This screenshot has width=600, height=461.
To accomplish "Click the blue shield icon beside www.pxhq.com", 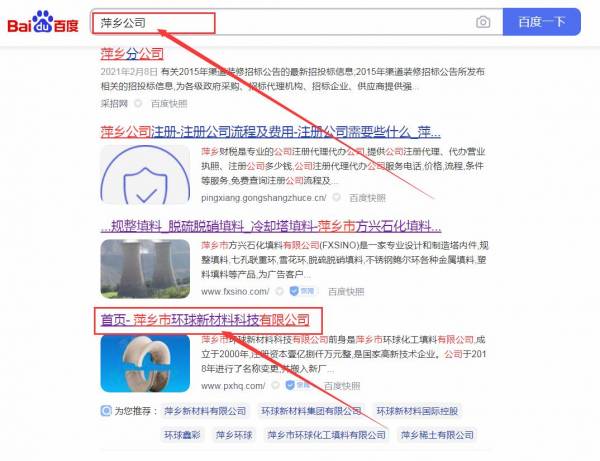I will [290, 385].
